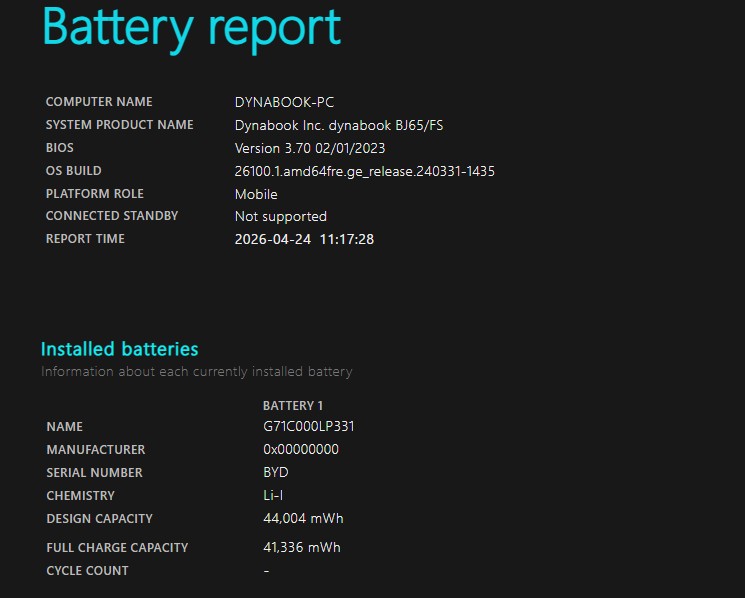Click the Mobile platform role value

[x=256, y=194]
